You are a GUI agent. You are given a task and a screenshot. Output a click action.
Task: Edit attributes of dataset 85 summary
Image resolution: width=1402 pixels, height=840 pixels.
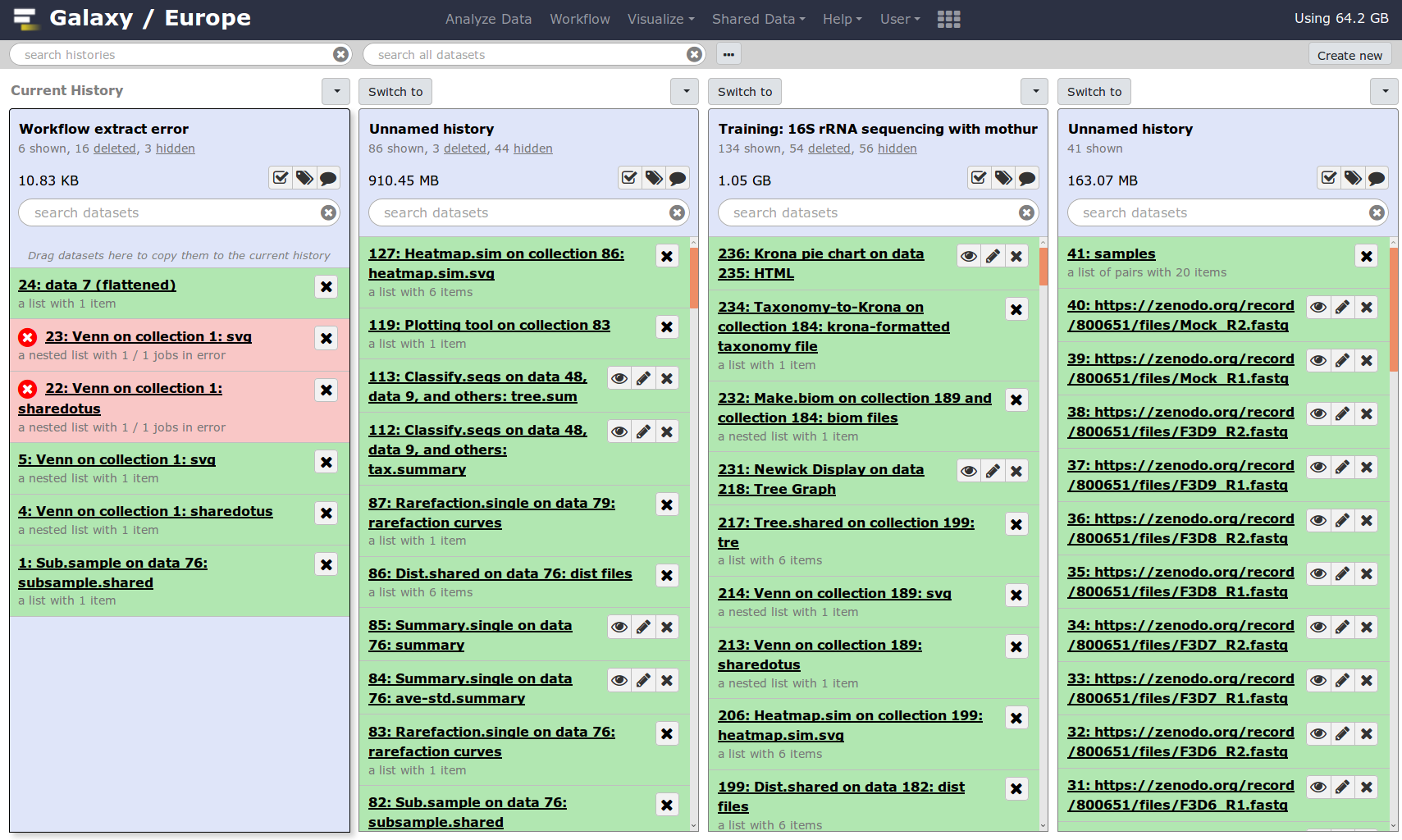pyautogui.click(x=643, y=627)
